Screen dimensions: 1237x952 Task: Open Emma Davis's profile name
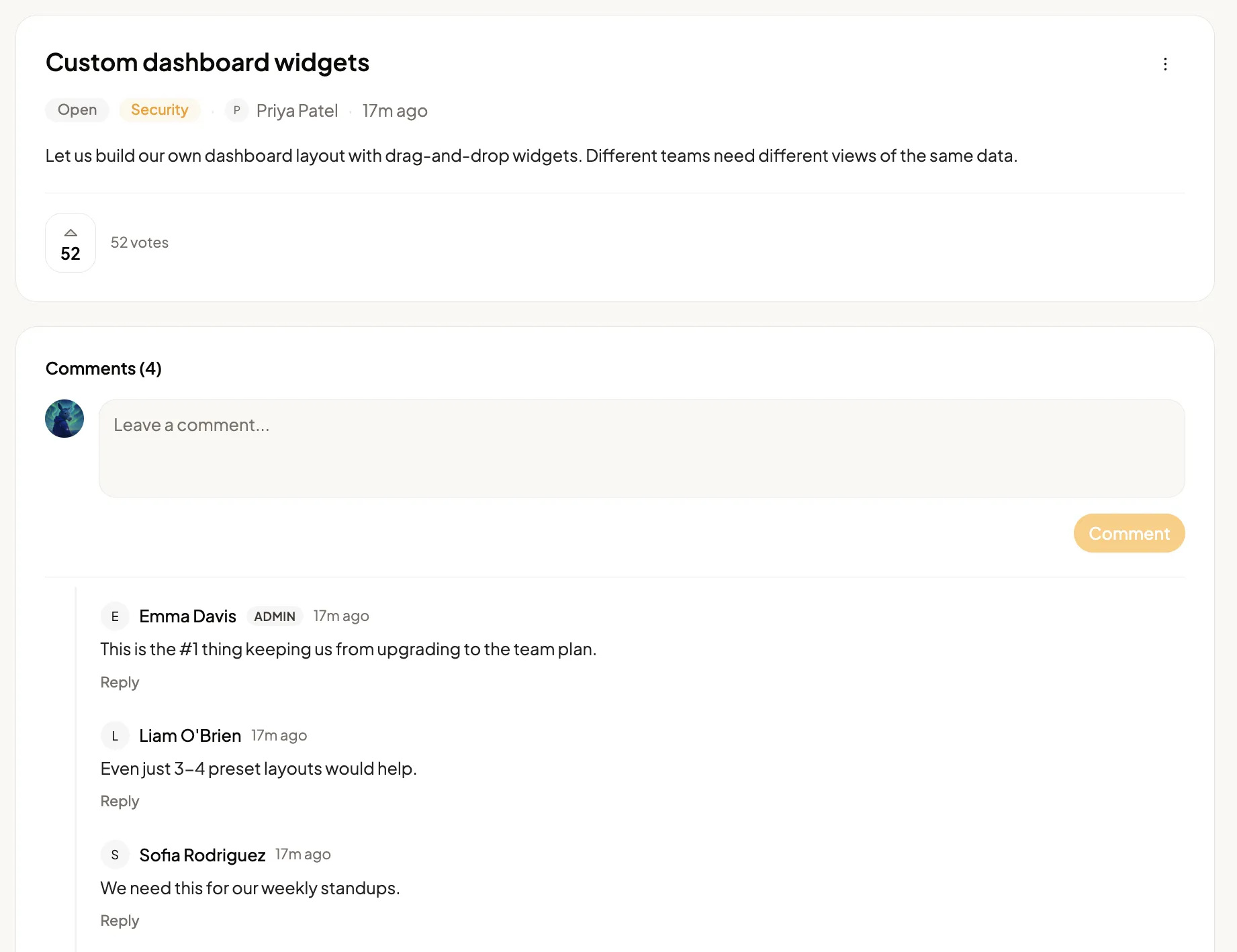(188, 616)
